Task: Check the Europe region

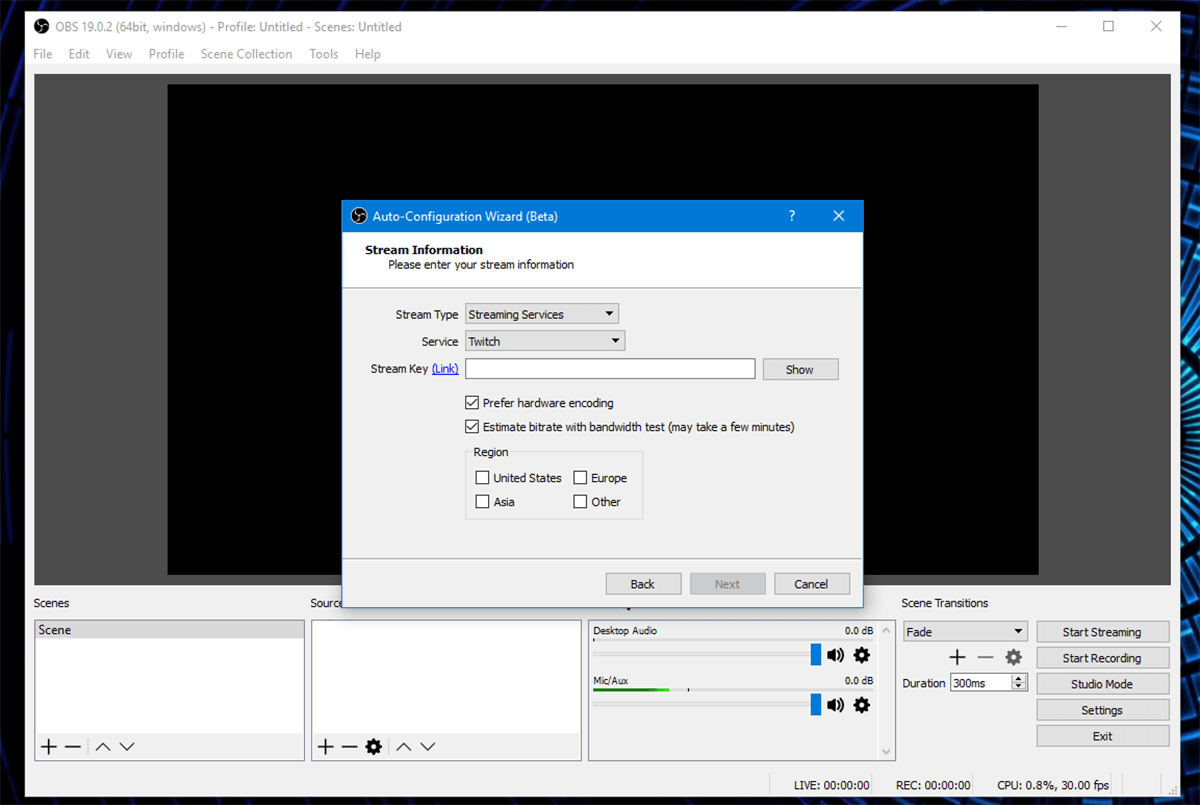Action: (580, 478)
